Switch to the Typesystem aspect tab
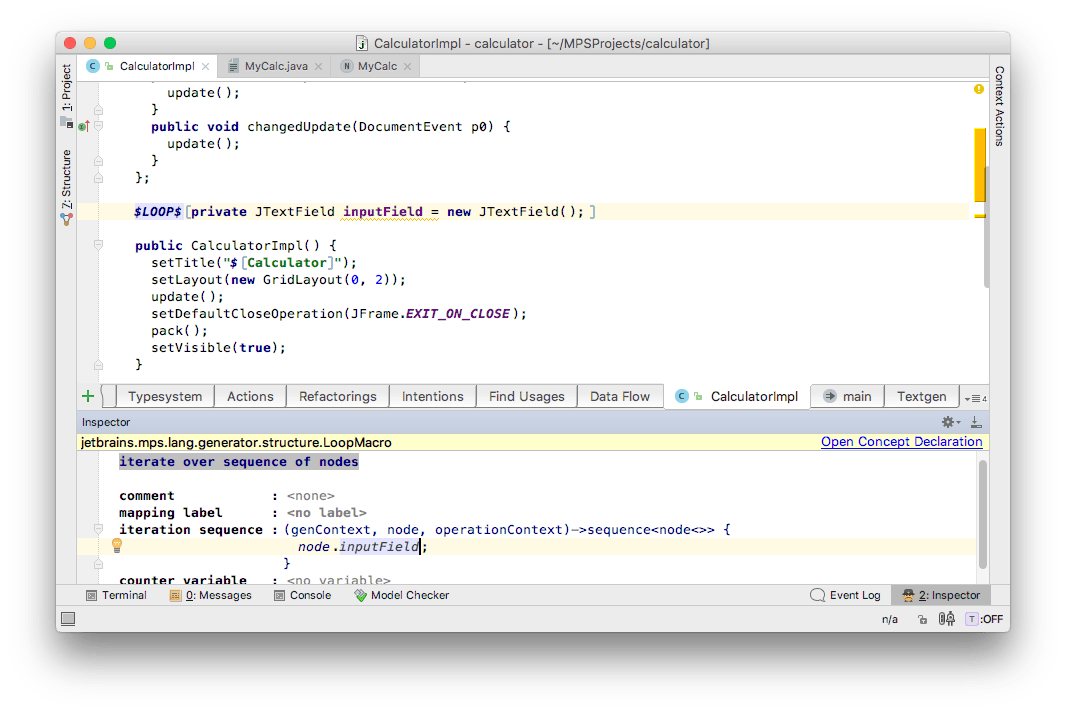1066x712 pixels. [165, 396]
